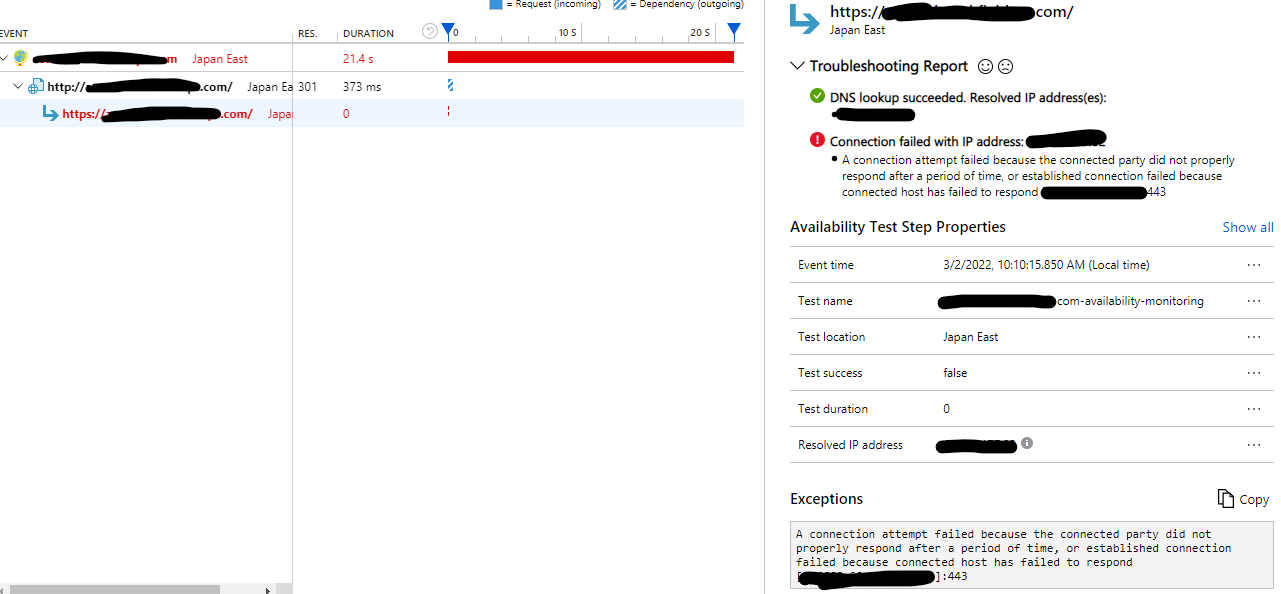
Task: Click the event time value 3/2/2022, 10:10:15.850 AM
Action: point(1046,265)
